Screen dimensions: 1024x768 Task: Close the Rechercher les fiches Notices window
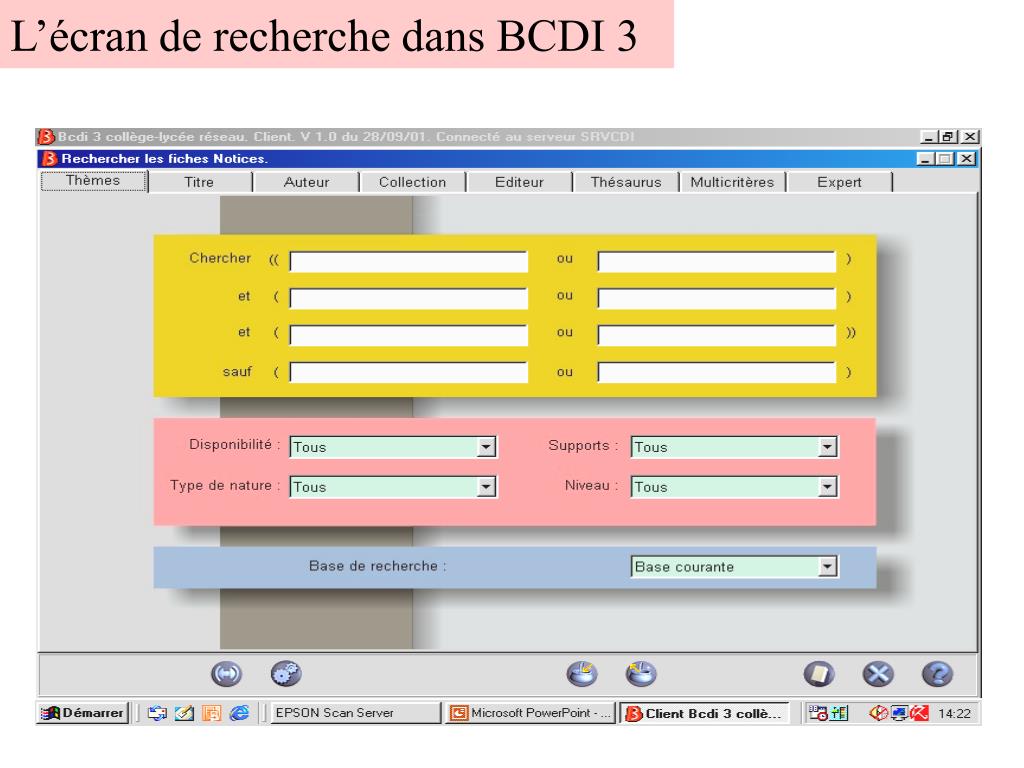click(966, 159)
